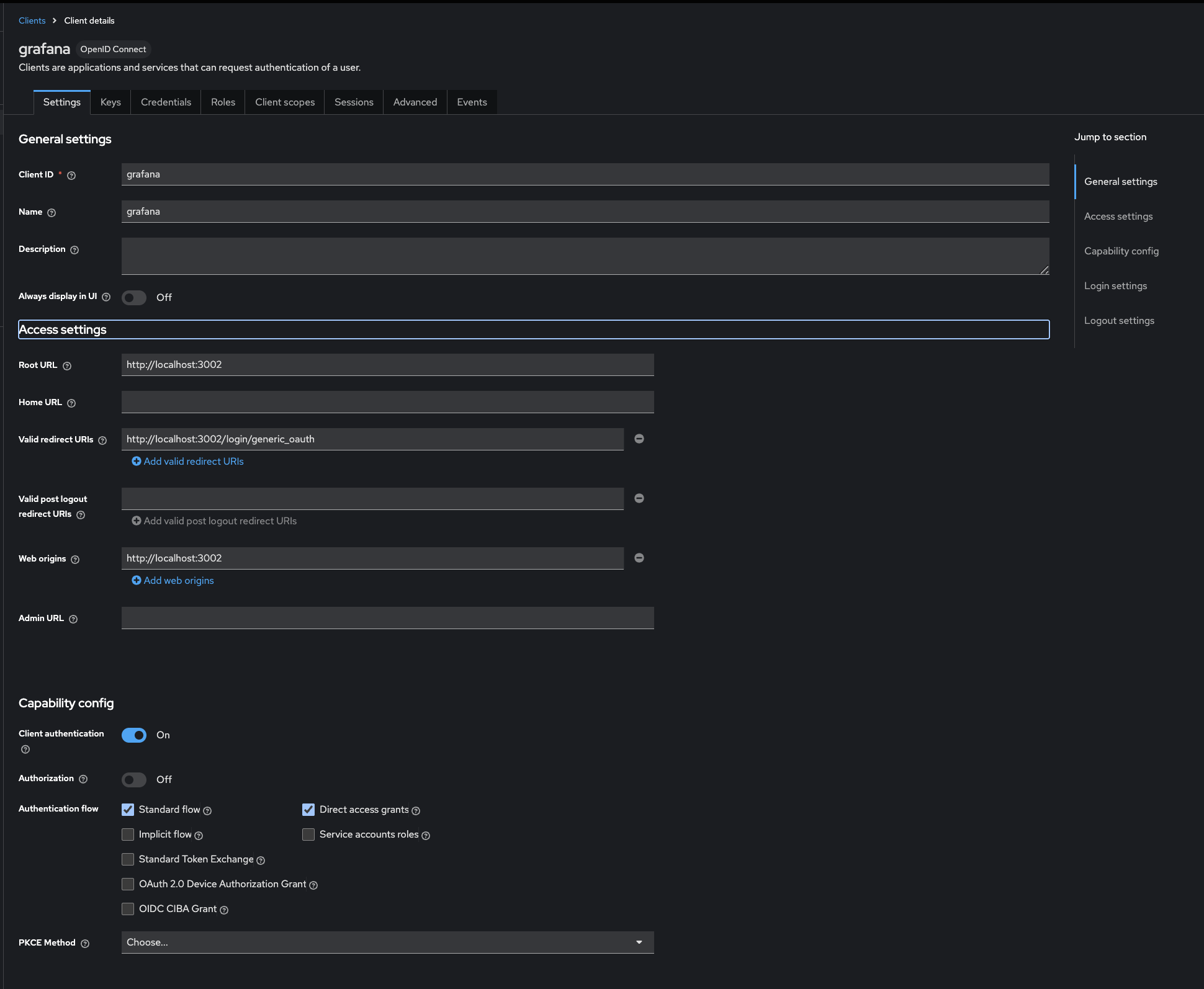The image size is (1204, 989).
Task: Click help icon beside Root URL label
Action: point(67,366)
